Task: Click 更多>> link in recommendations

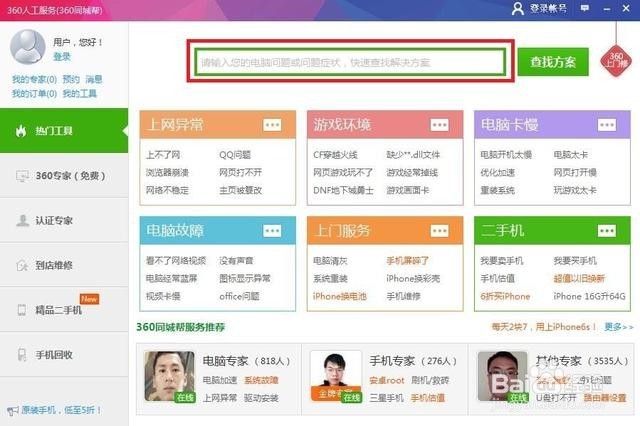Action: (x=619, y=327)
